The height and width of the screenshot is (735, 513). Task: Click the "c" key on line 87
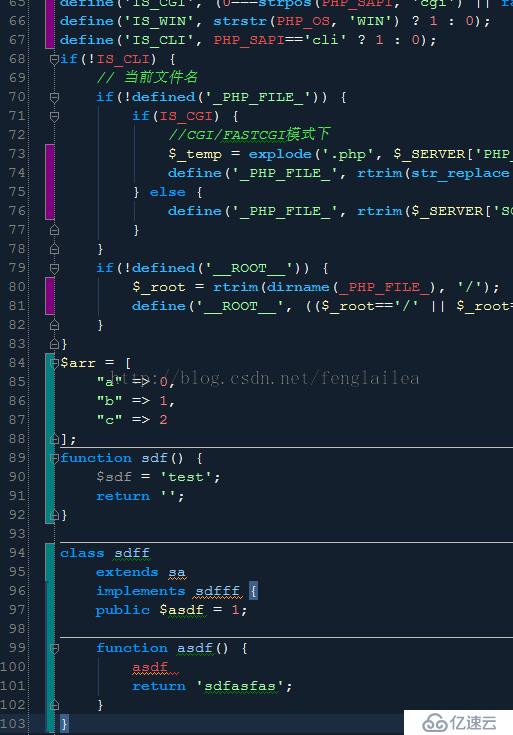point(110,420)
